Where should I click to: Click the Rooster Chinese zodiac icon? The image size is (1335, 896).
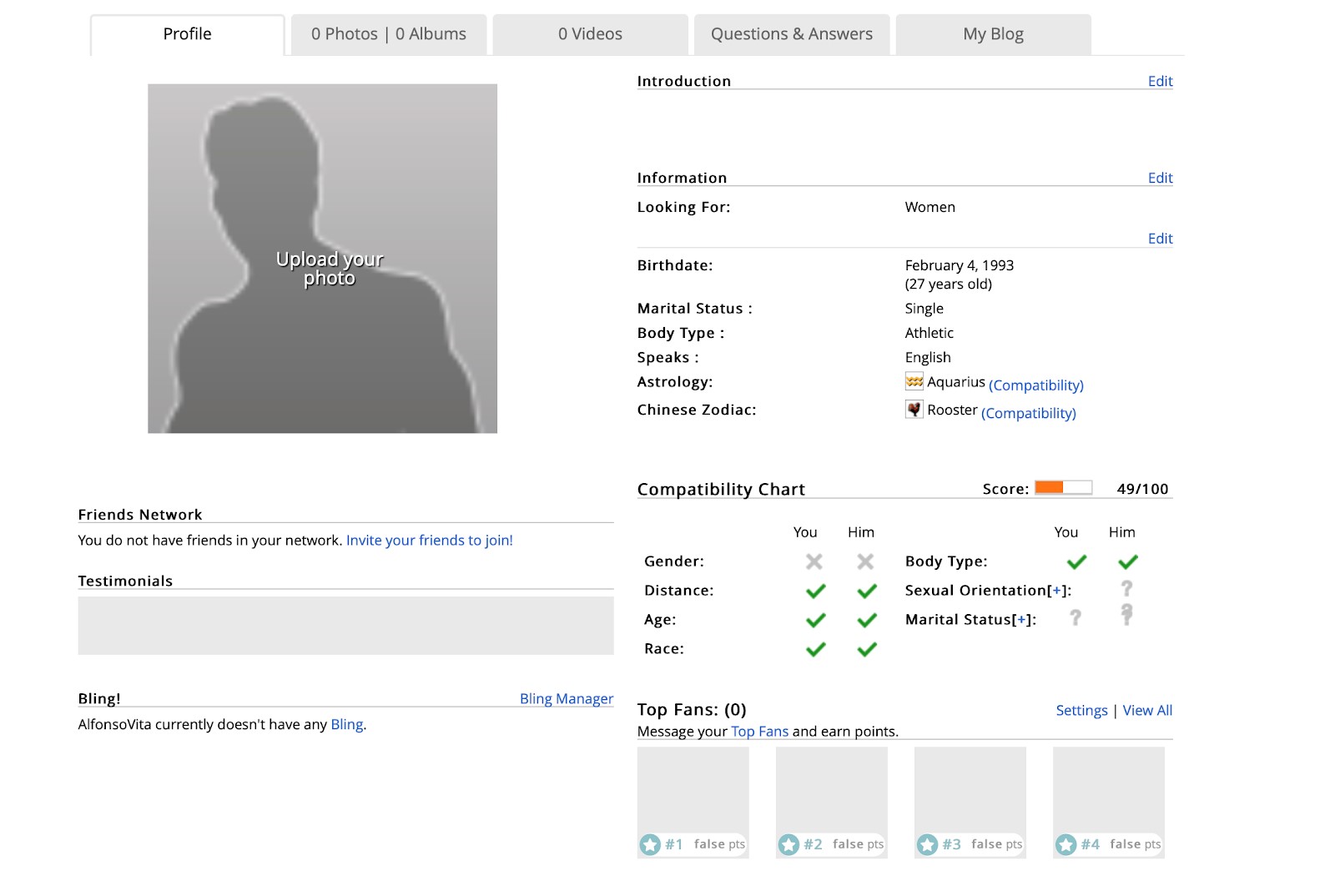point(914,410)
